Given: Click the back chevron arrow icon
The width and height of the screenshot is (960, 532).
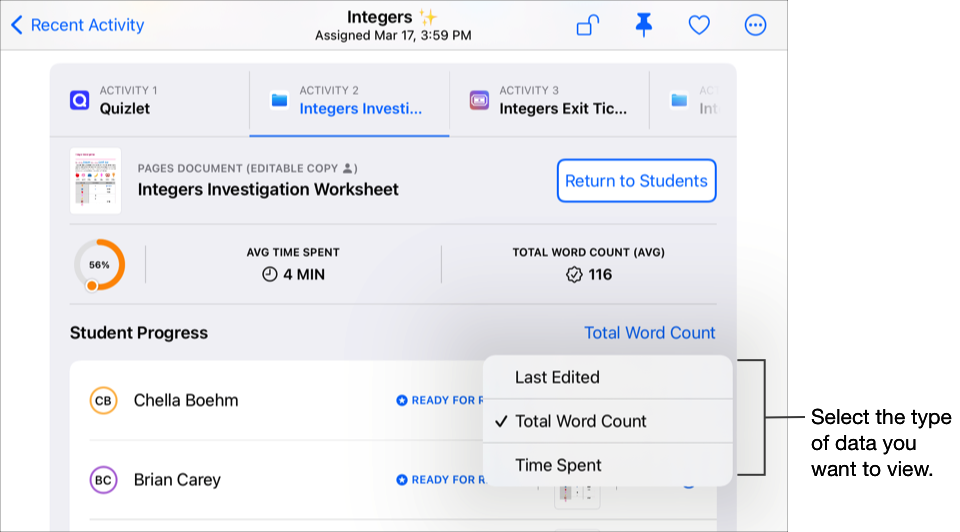Looking at the screenshot, I should point(17,25).
